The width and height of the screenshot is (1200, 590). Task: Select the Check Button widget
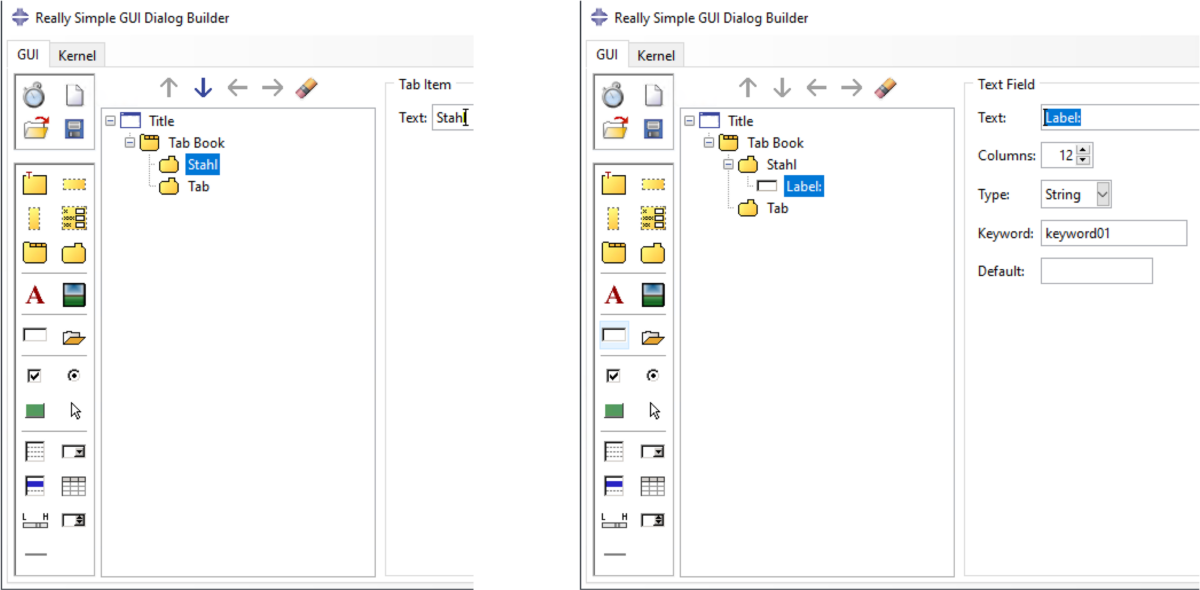34,375
